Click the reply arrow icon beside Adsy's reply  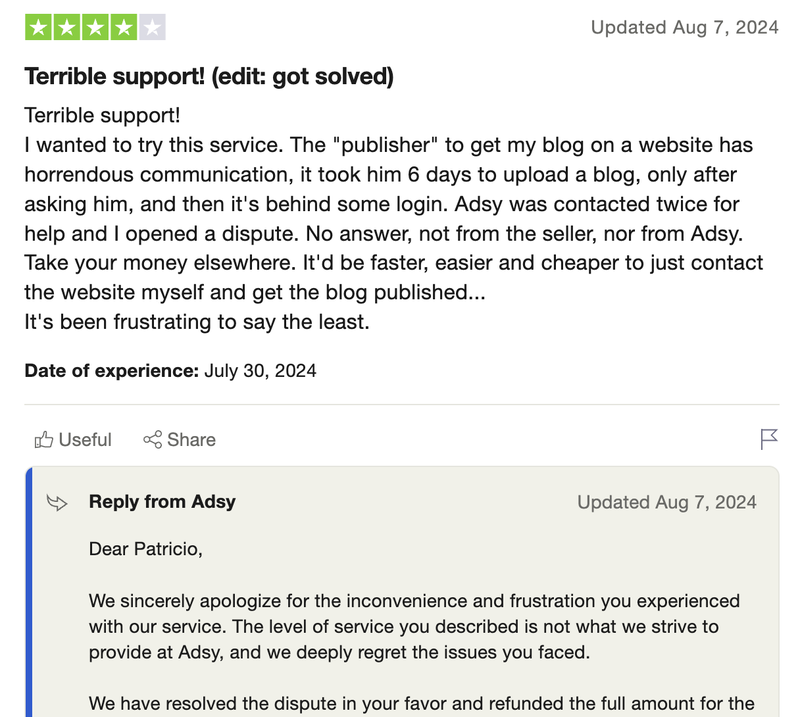(x=57, y=502)
